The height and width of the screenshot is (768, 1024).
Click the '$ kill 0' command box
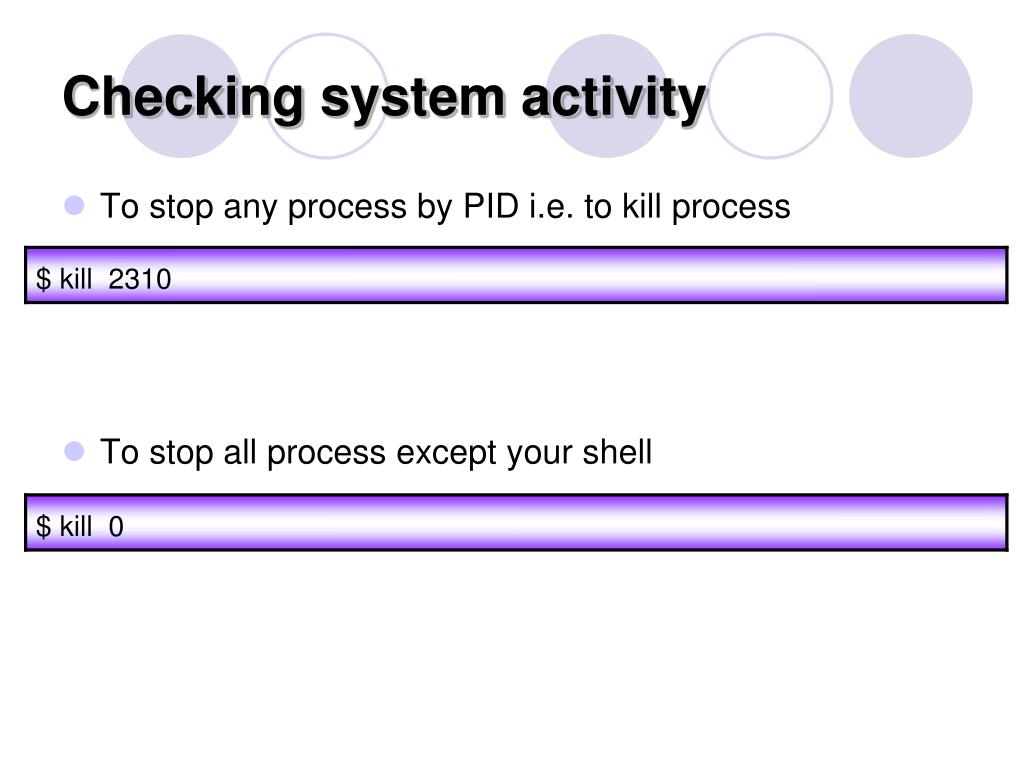pos(516,522)
